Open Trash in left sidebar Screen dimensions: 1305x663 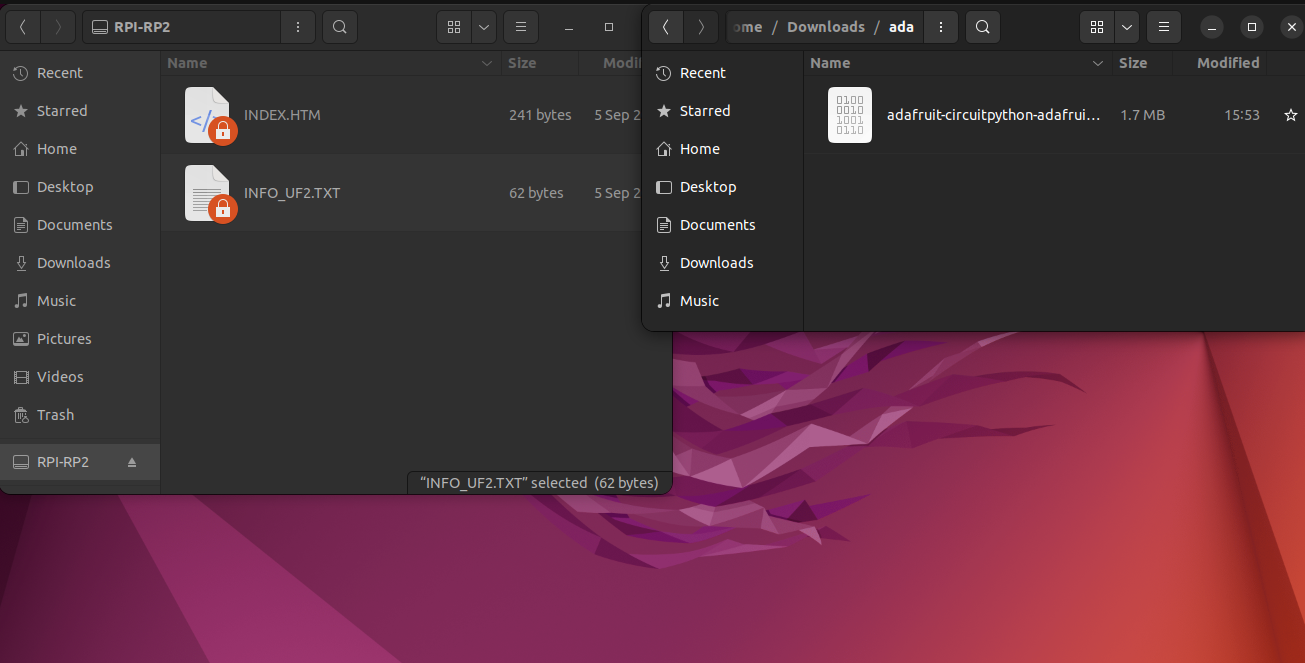[55, 415]
